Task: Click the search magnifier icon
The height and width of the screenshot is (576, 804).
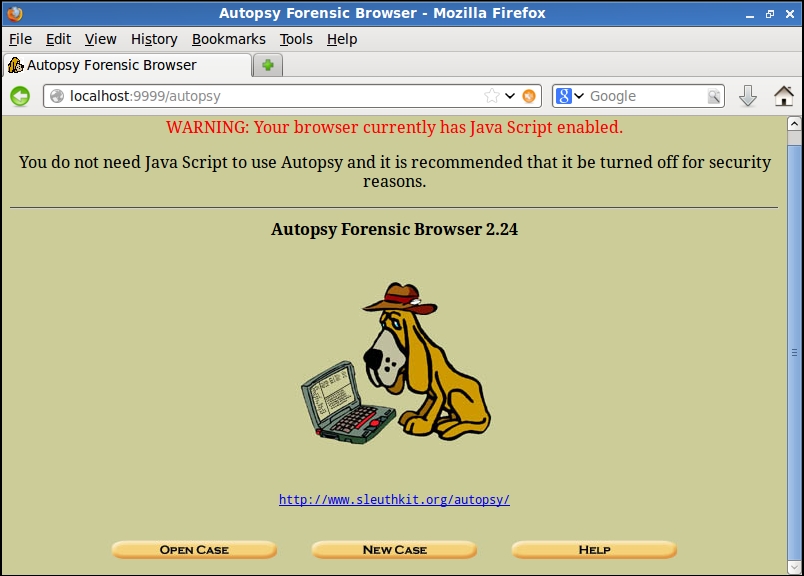Action: 713,96
